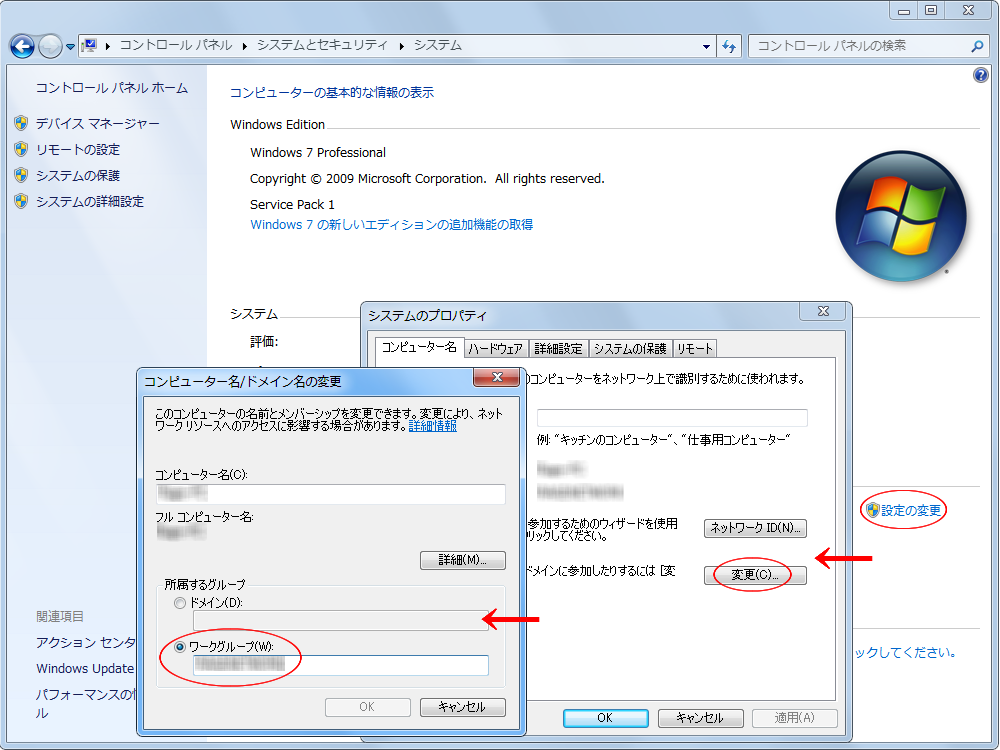Select the ドメイン(D) radio button
This screenshot has height=750, width=1000.
point(180,603)
